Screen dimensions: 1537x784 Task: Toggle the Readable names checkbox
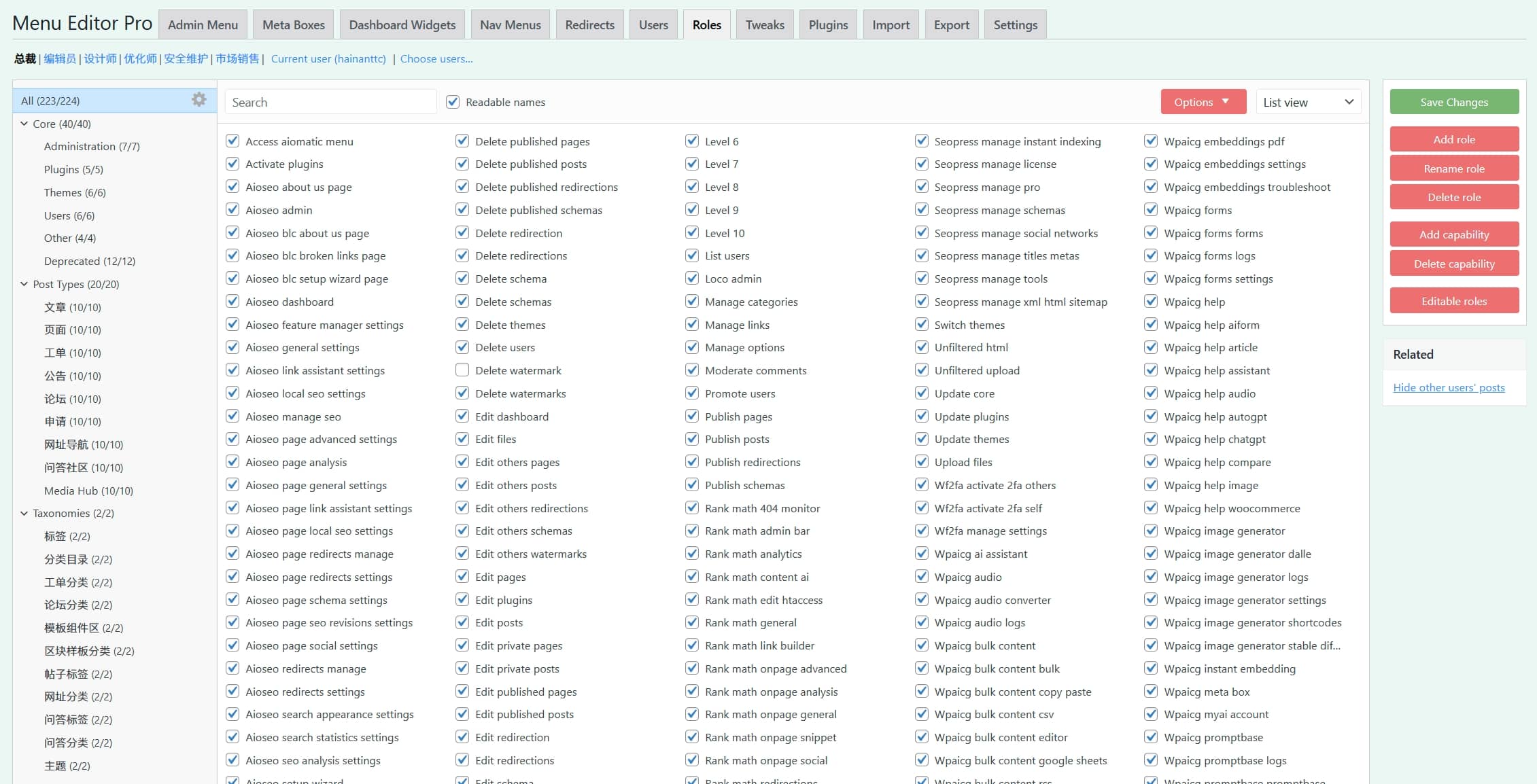pyautogui.click(x=453, y=102)
